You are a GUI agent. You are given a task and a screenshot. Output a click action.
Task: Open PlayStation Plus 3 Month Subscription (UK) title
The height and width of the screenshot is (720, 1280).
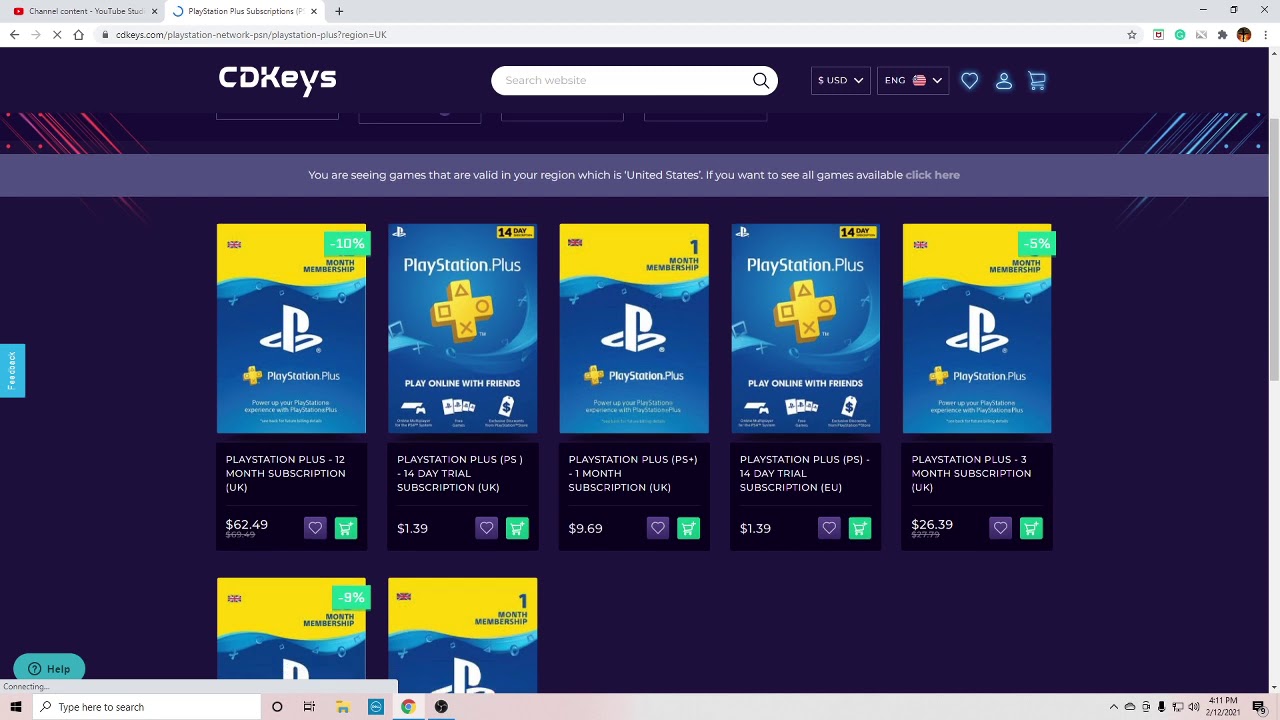971,473
